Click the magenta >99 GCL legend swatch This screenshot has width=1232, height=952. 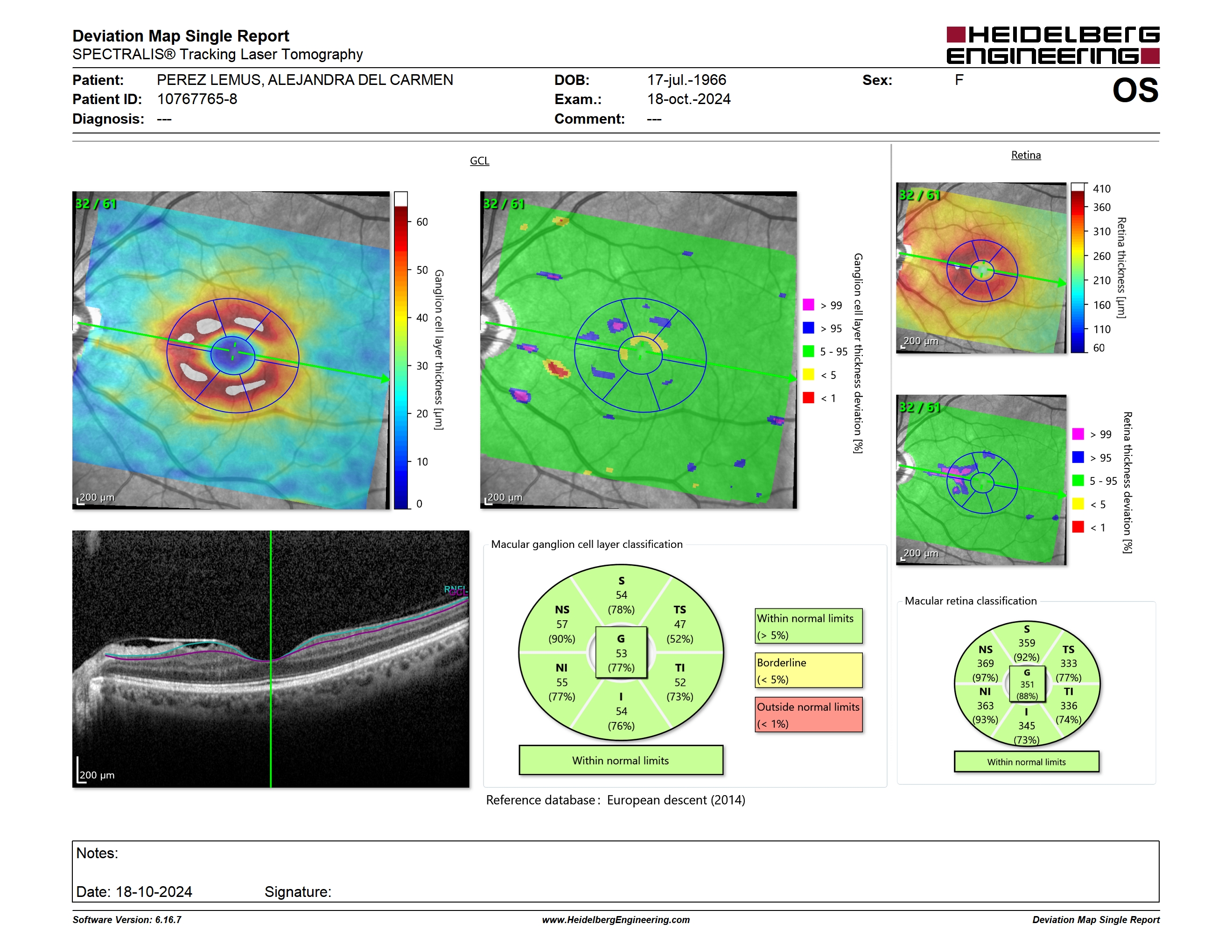[808, 305]
